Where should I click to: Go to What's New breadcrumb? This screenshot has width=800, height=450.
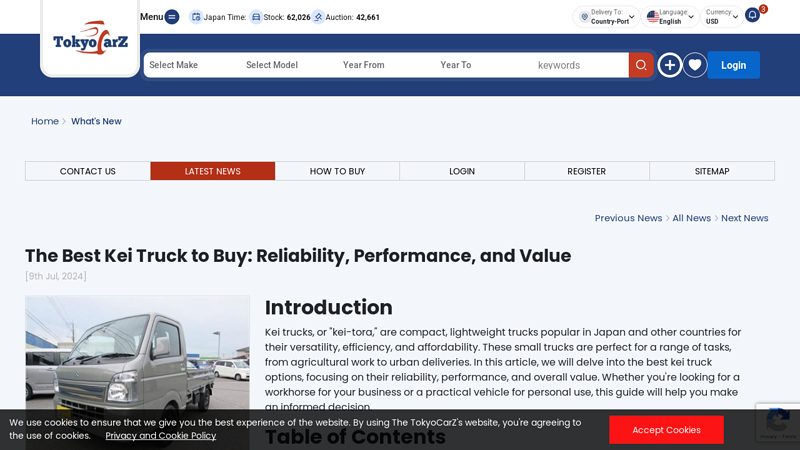(x=96, y=121)
